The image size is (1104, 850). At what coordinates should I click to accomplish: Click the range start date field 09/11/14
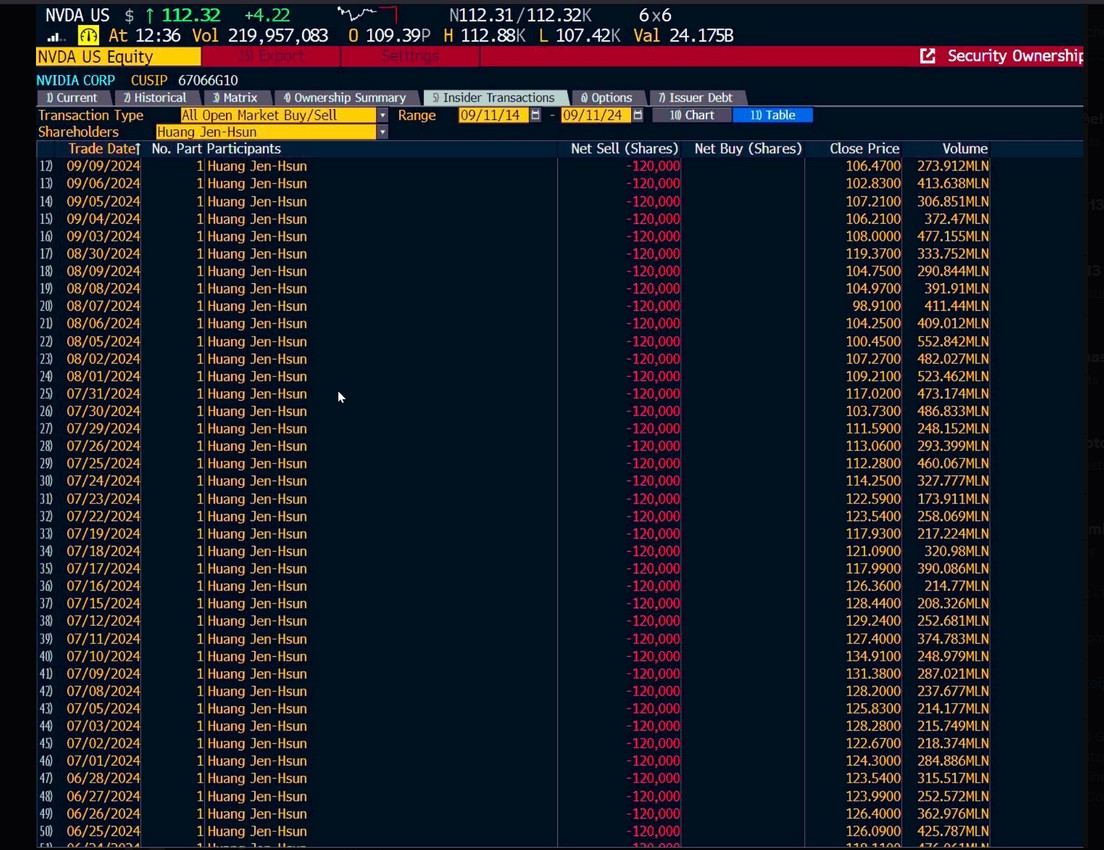pyautogui.click(x=493, y=115)
